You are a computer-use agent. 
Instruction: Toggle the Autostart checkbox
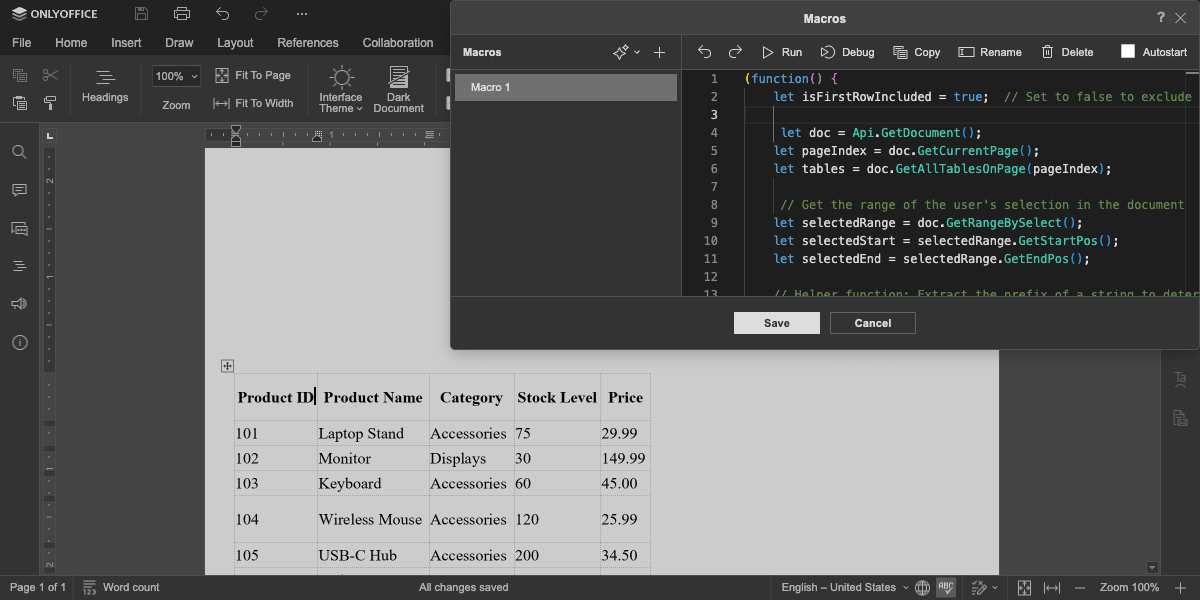[x=1128, y=52]
